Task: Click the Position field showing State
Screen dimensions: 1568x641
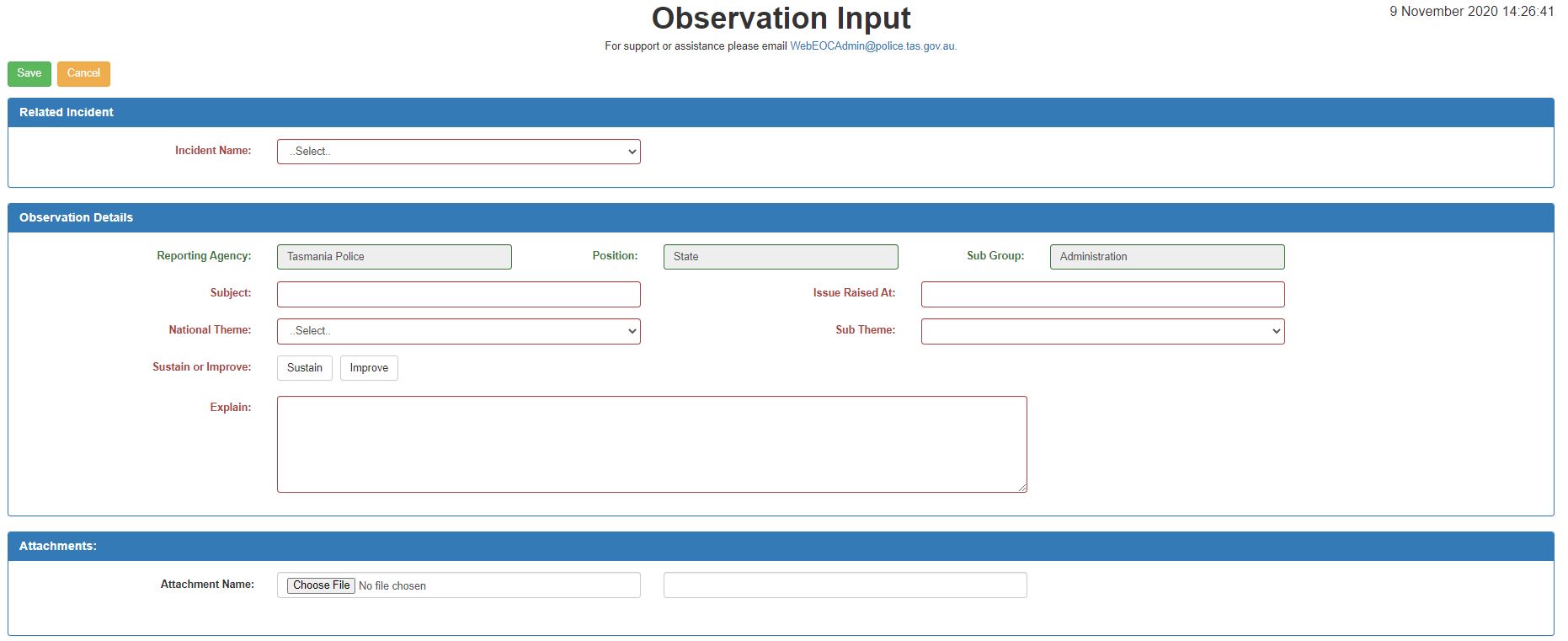Action: click(x=780, y=257)
